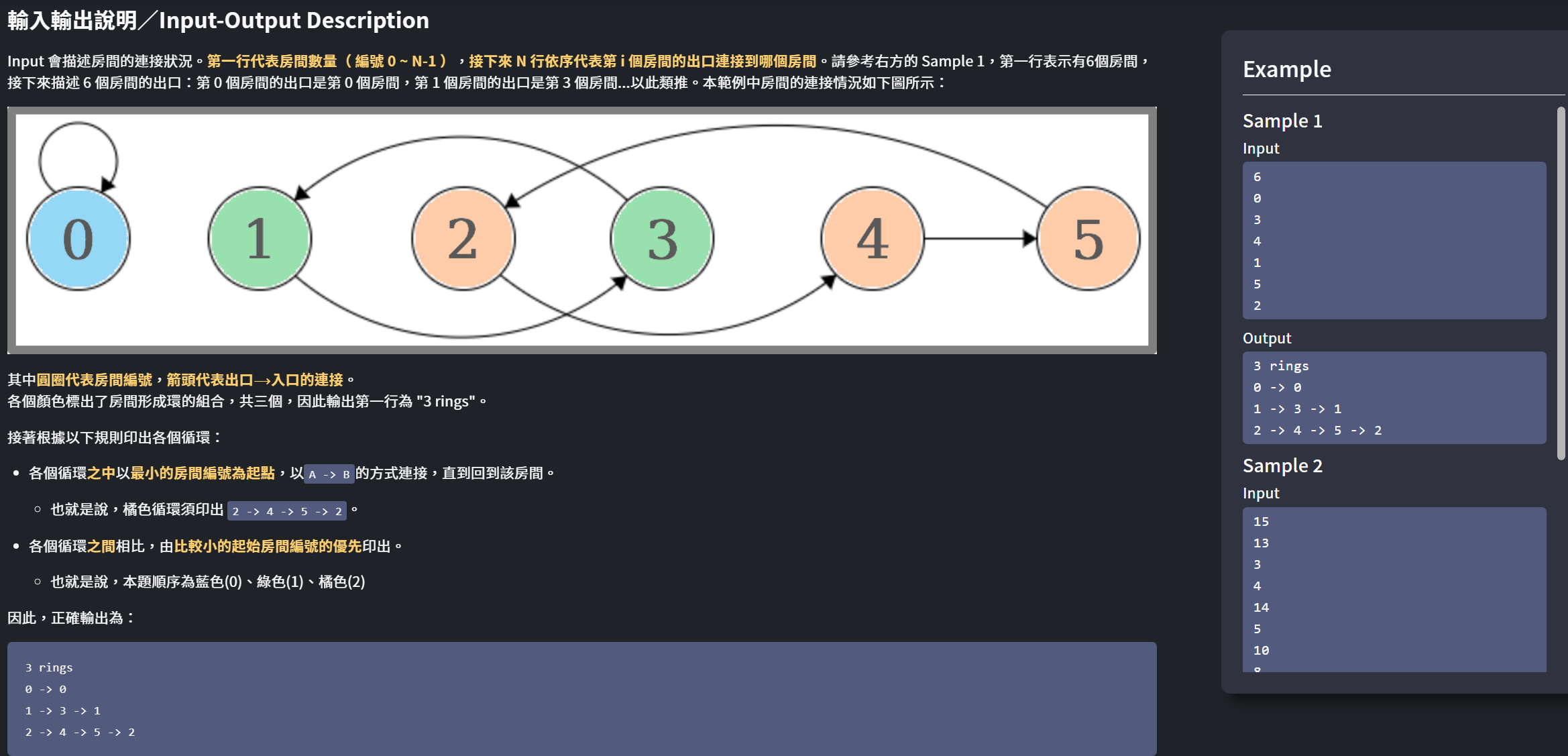Click '0 -> 0' in Sample 1 output

(x=1277, y=388)
